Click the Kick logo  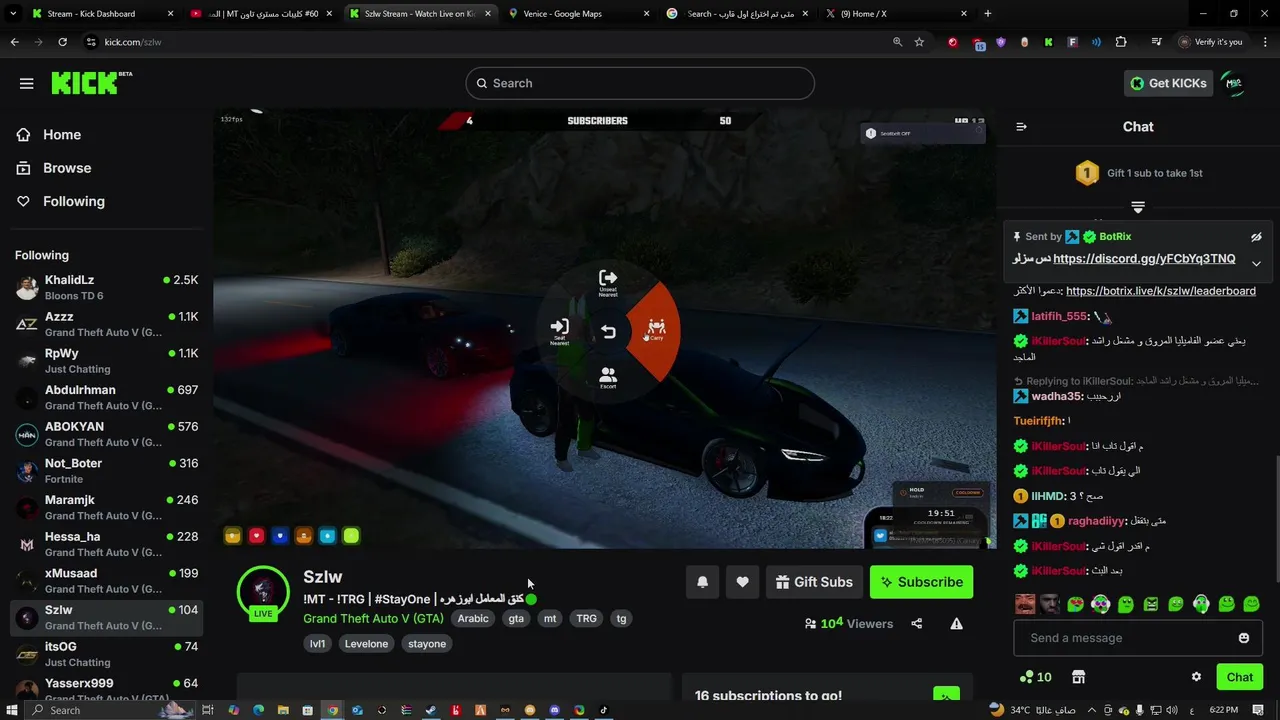click(90, 83)
